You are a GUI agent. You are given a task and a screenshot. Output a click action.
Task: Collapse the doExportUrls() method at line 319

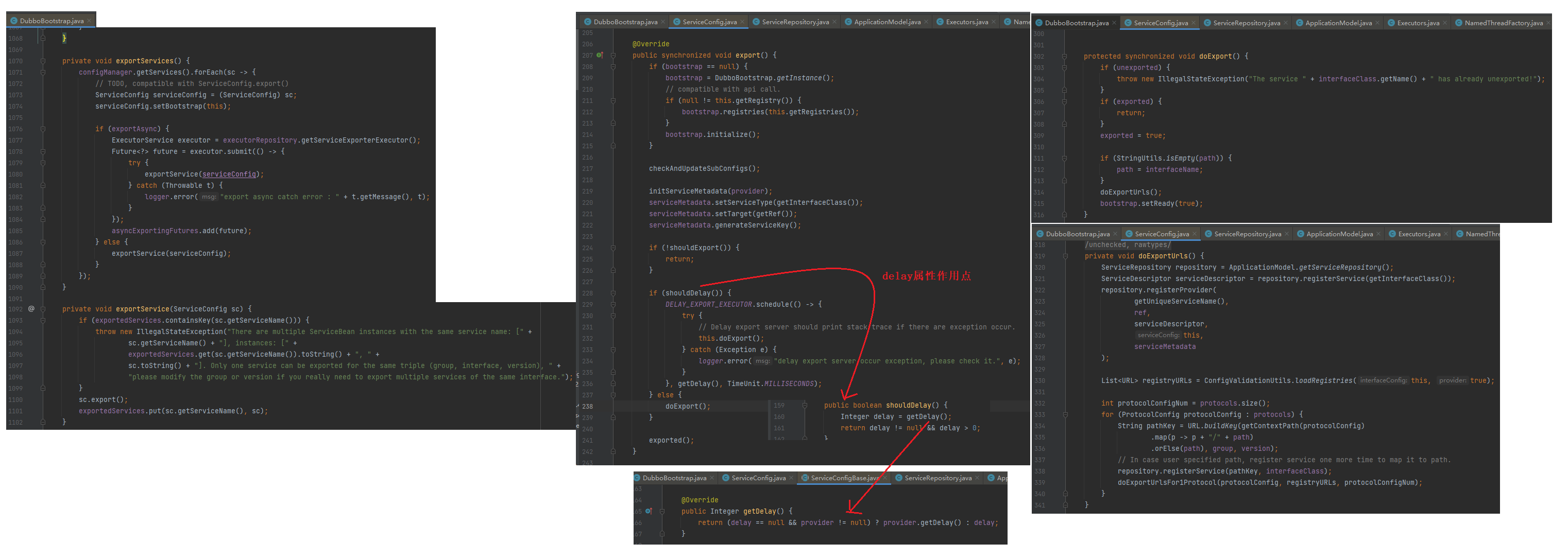click(1065, 257)
